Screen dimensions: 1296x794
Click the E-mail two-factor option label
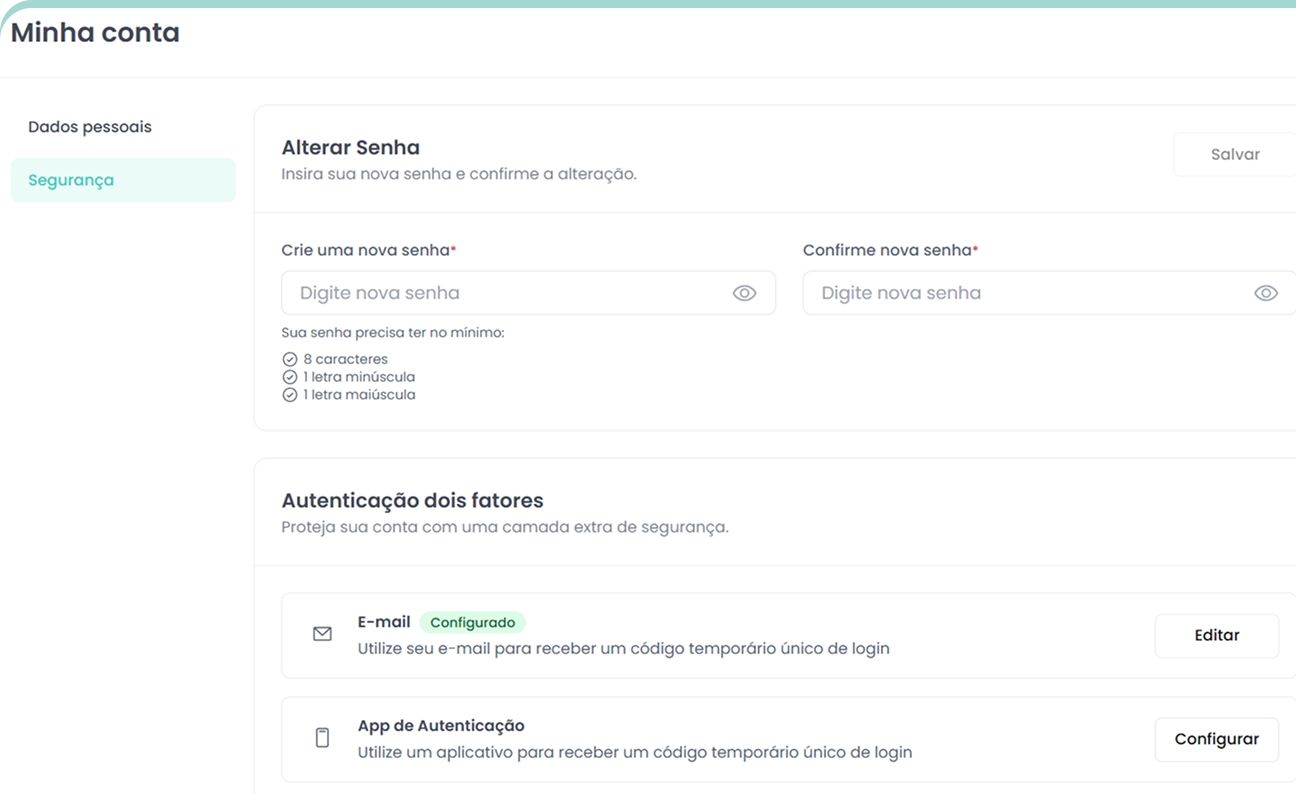384,621
